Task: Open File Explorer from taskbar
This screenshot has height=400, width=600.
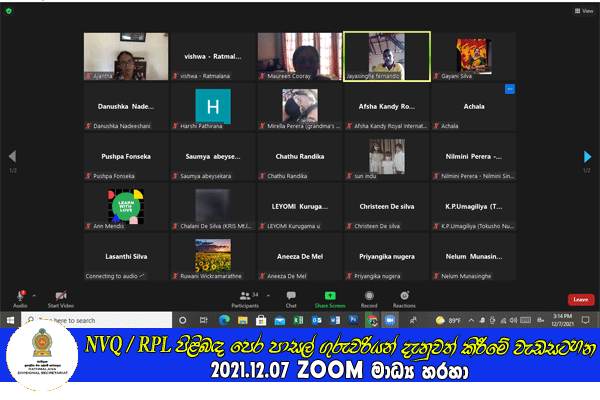Action: pos(243,320)
